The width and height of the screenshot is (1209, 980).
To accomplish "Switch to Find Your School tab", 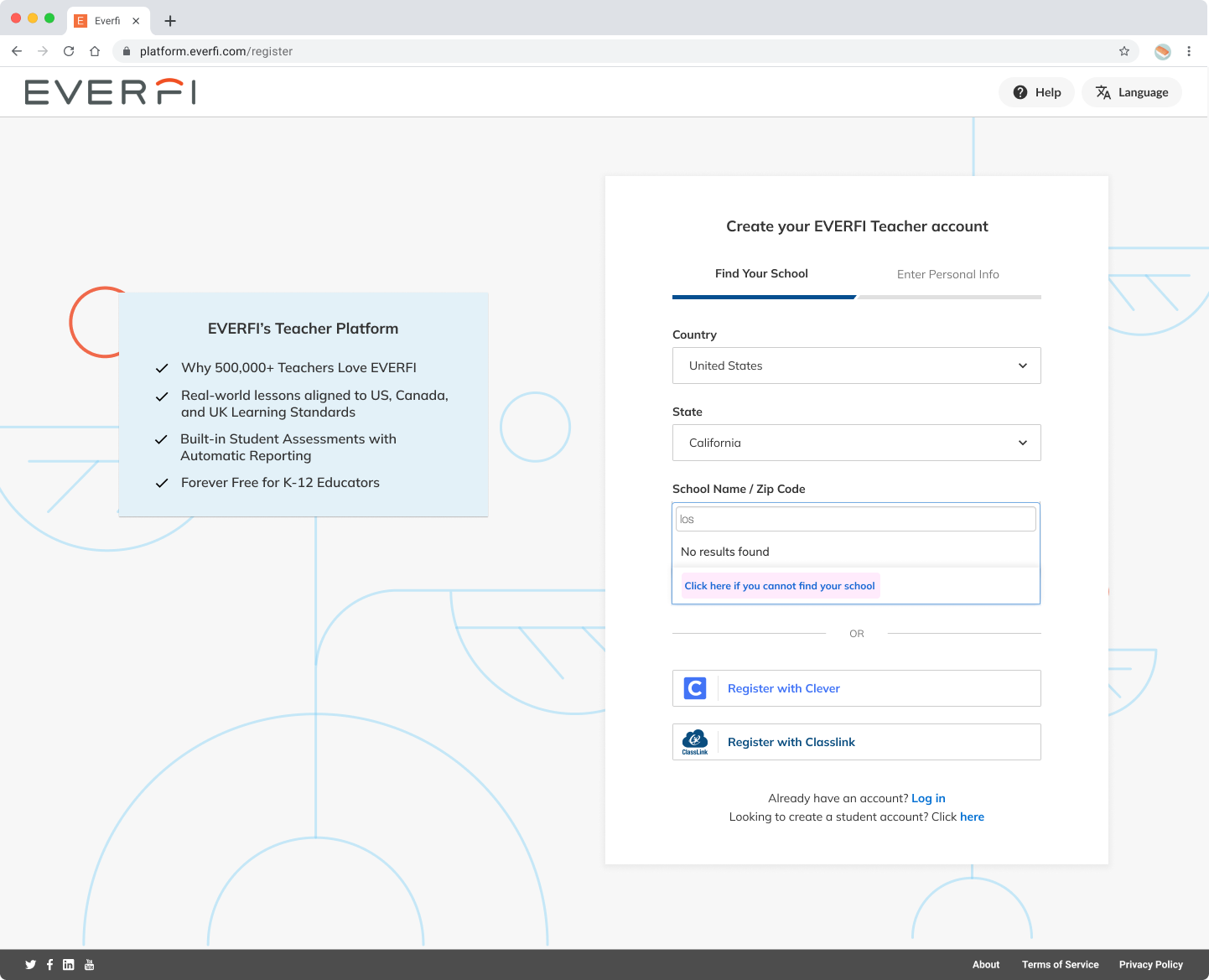I will coord(761,274).
